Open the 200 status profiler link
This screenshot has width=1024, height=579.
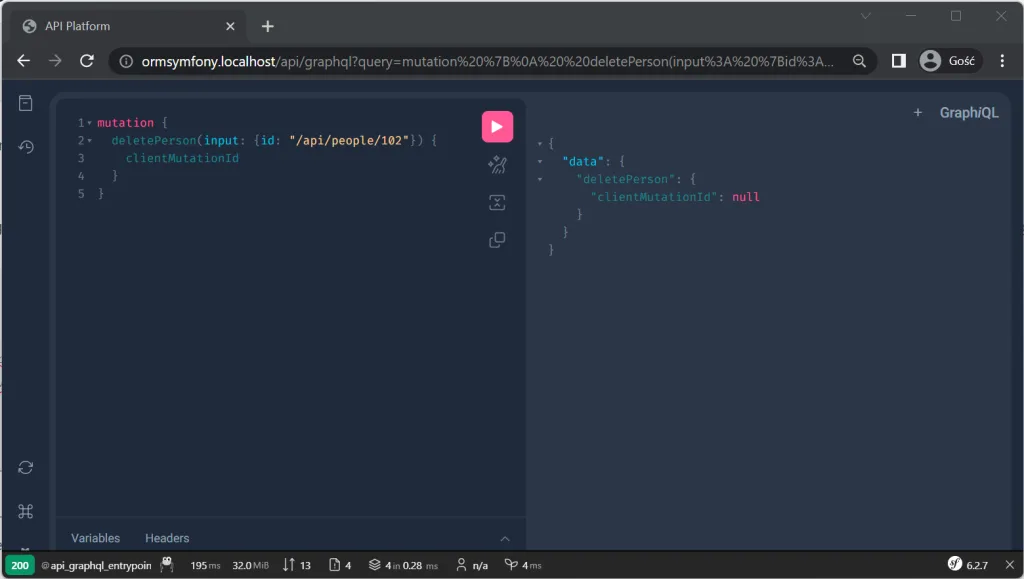pyautogui.click(x=20, y=565)
